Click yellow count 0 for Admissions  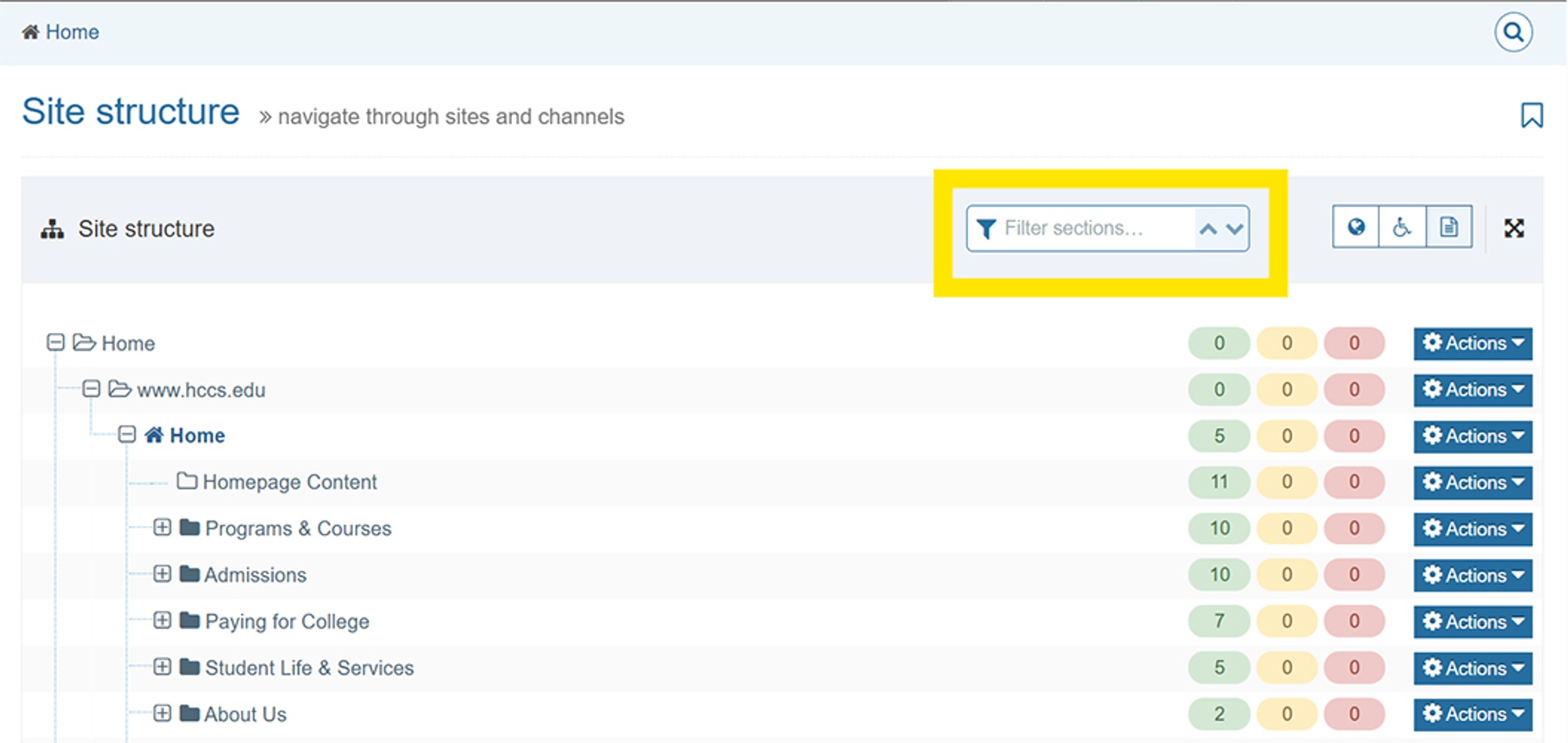point(1287,574)
